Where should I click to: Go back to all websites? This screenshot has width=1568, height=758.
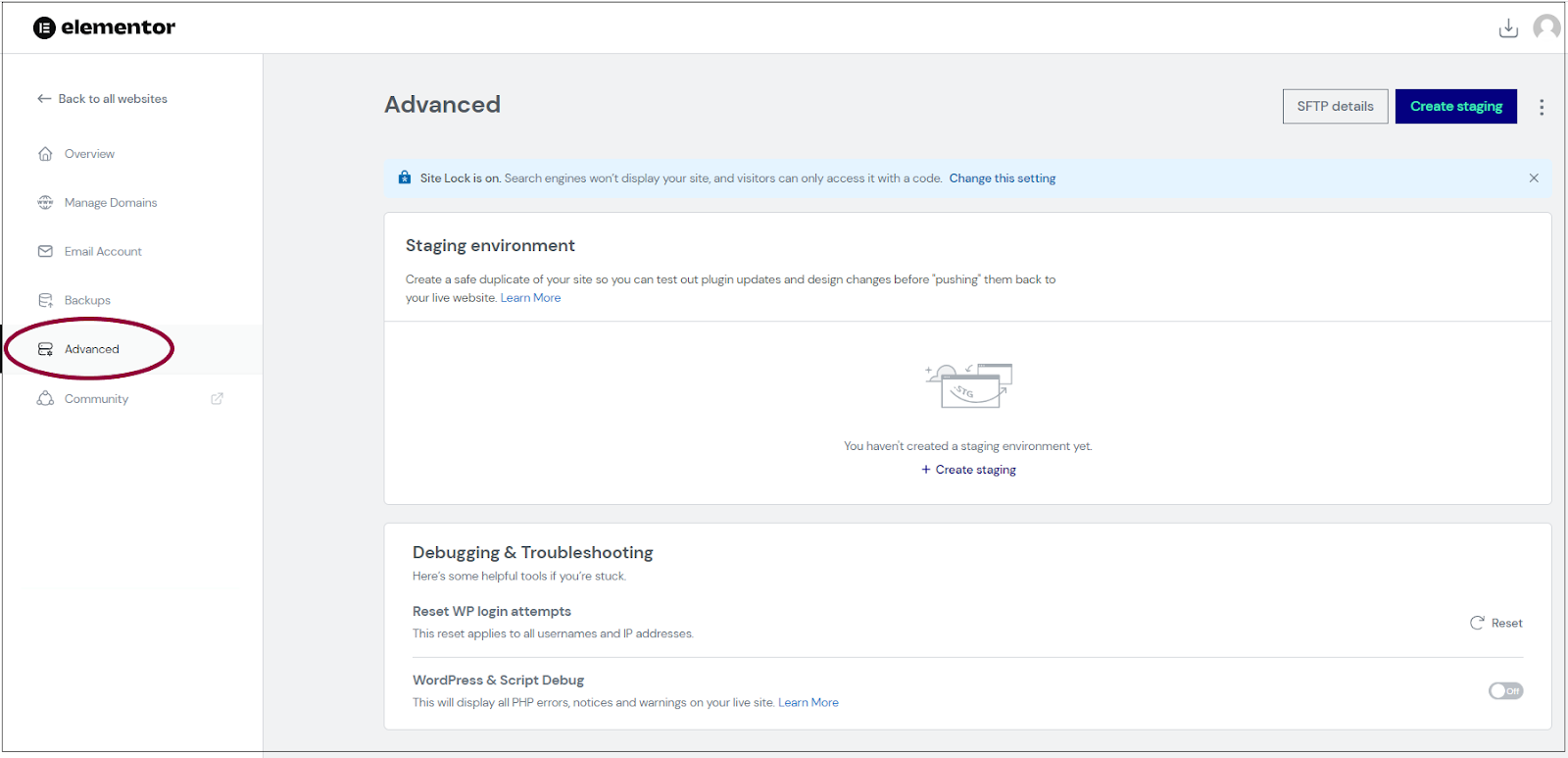[x=102, y=99]
